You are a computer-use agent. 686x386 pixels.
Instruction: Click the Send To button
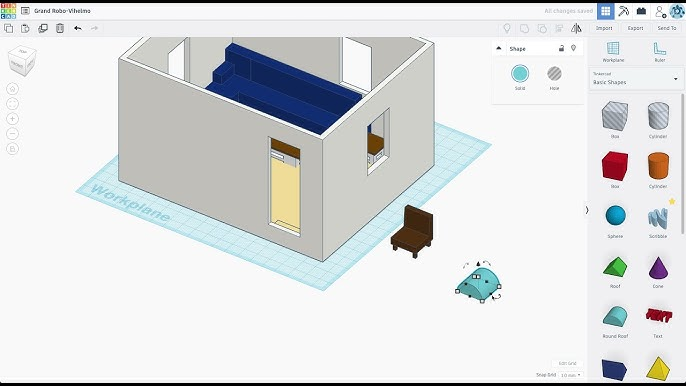[667, 28]
